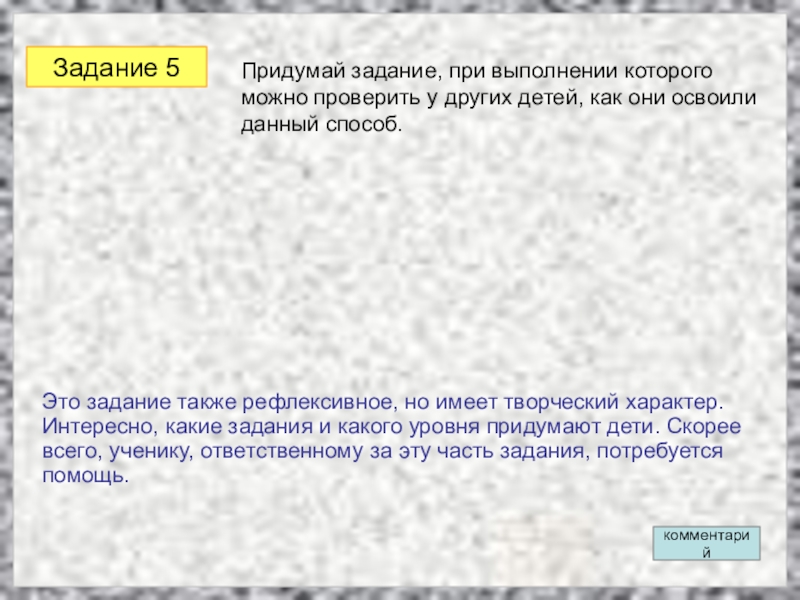Click the комментарий button
Screen dimensions: 800x600
coord(706,543)
